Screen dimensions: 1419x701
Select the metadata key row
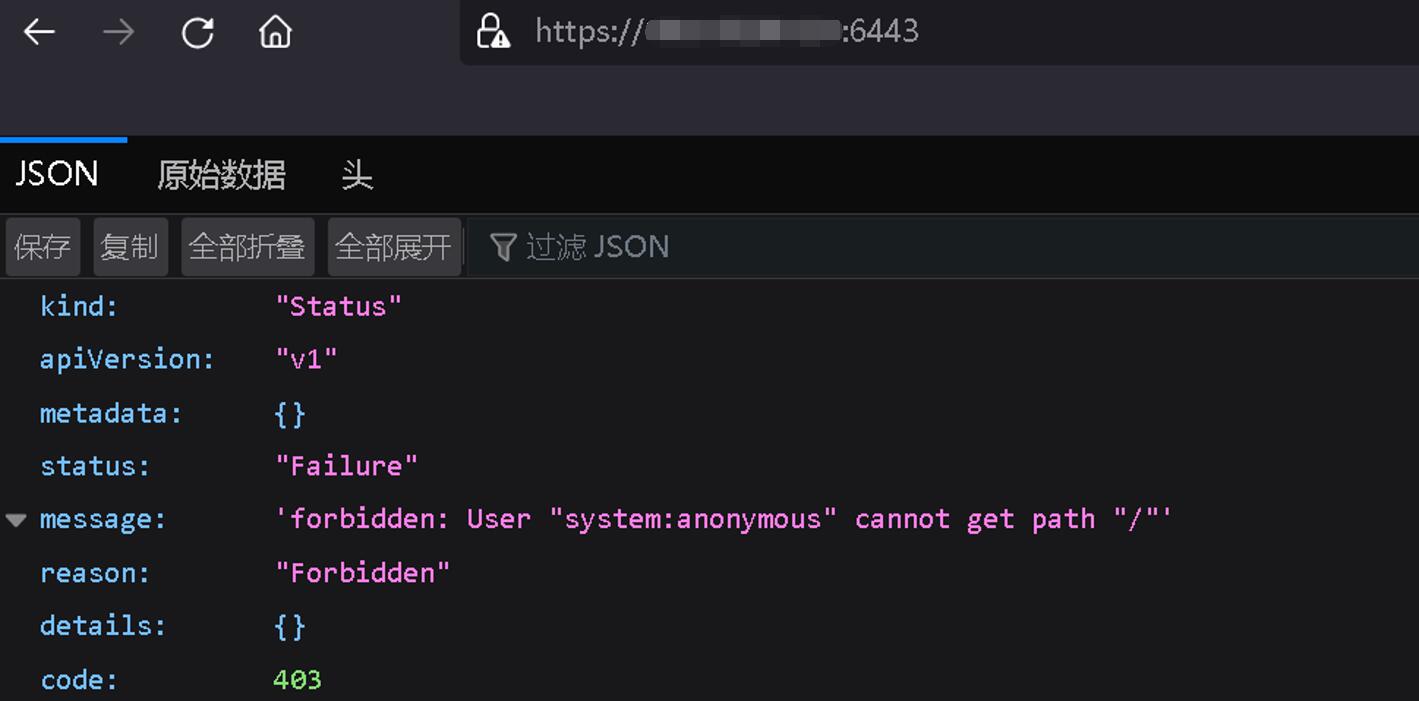[709, 413]
